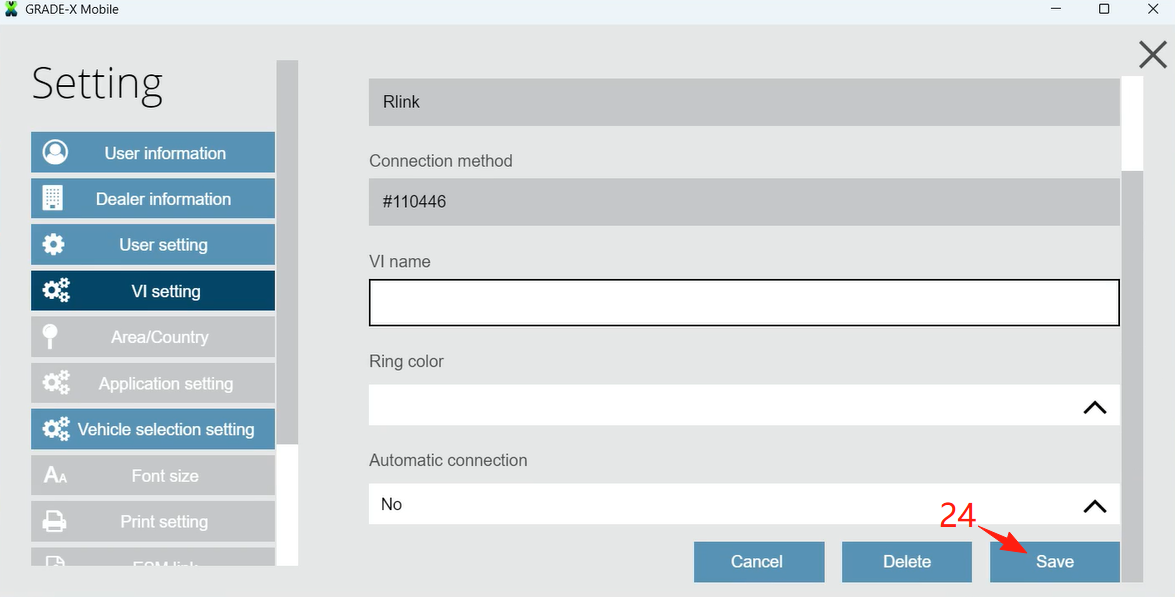This screenshot has width=1175, height=597.
Task: Focus the VI name text field
Action: 743,302
